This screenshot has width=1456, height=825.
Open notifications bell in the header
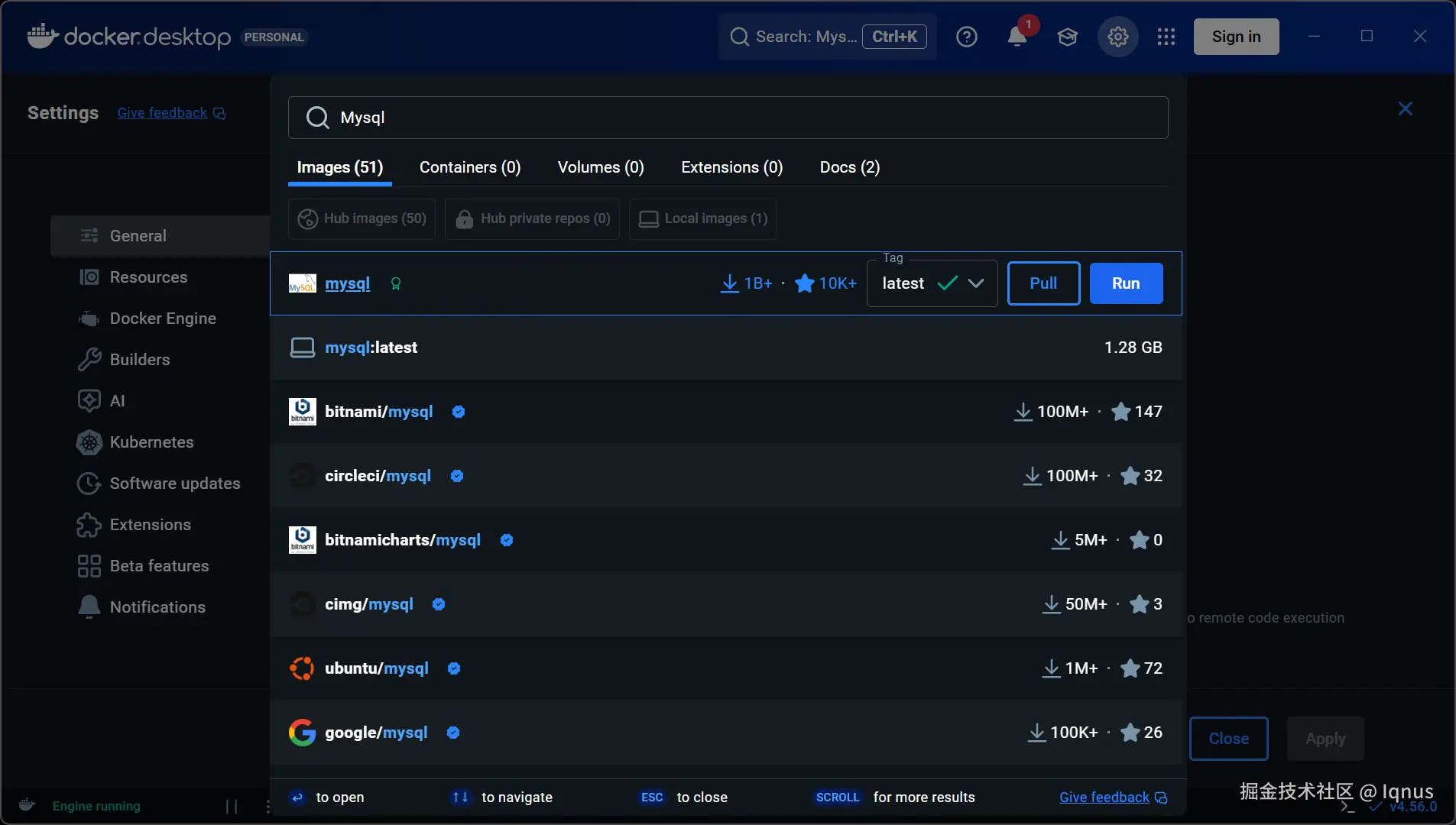pyautogui.click(x=1017, y=36)
